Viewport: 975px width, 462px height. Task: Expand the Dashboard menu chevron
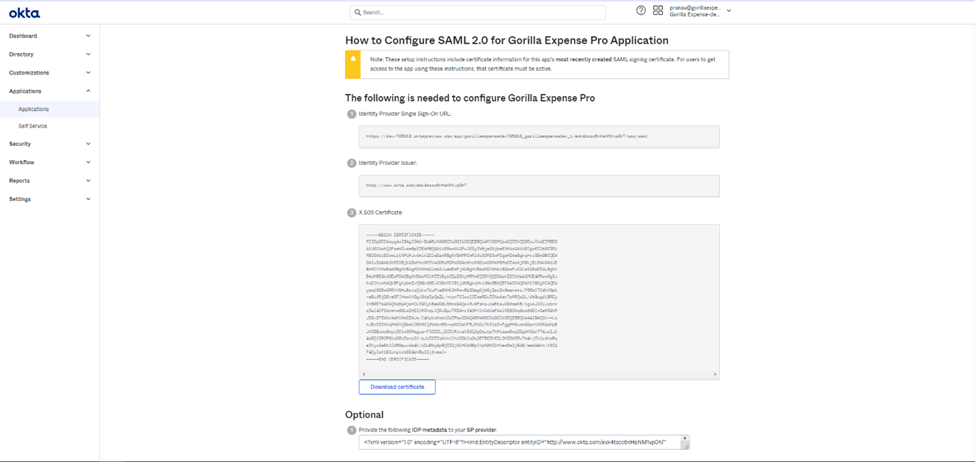(88, 35)
